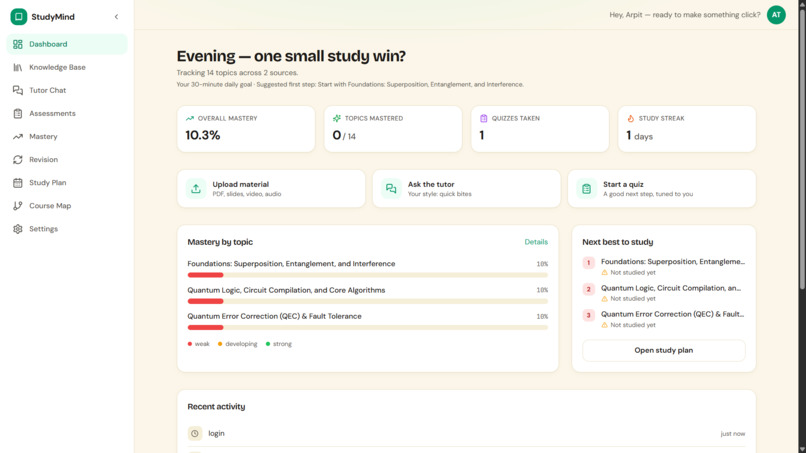Click the StudyMind logo icon
The image size is (806, 453).
(x=19, y=17)
